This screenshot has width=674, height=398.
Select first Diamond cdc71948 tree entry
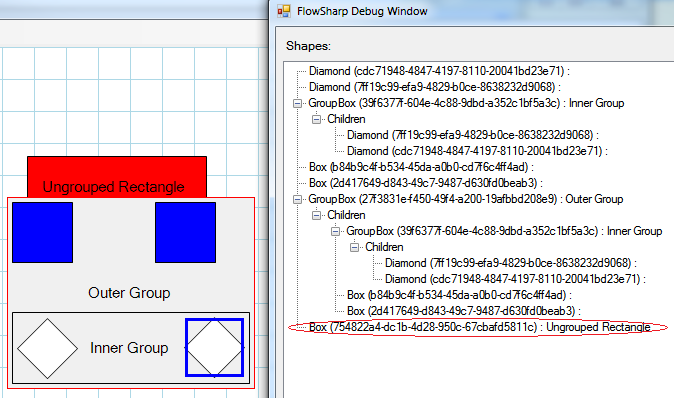[x=439, y=71]
